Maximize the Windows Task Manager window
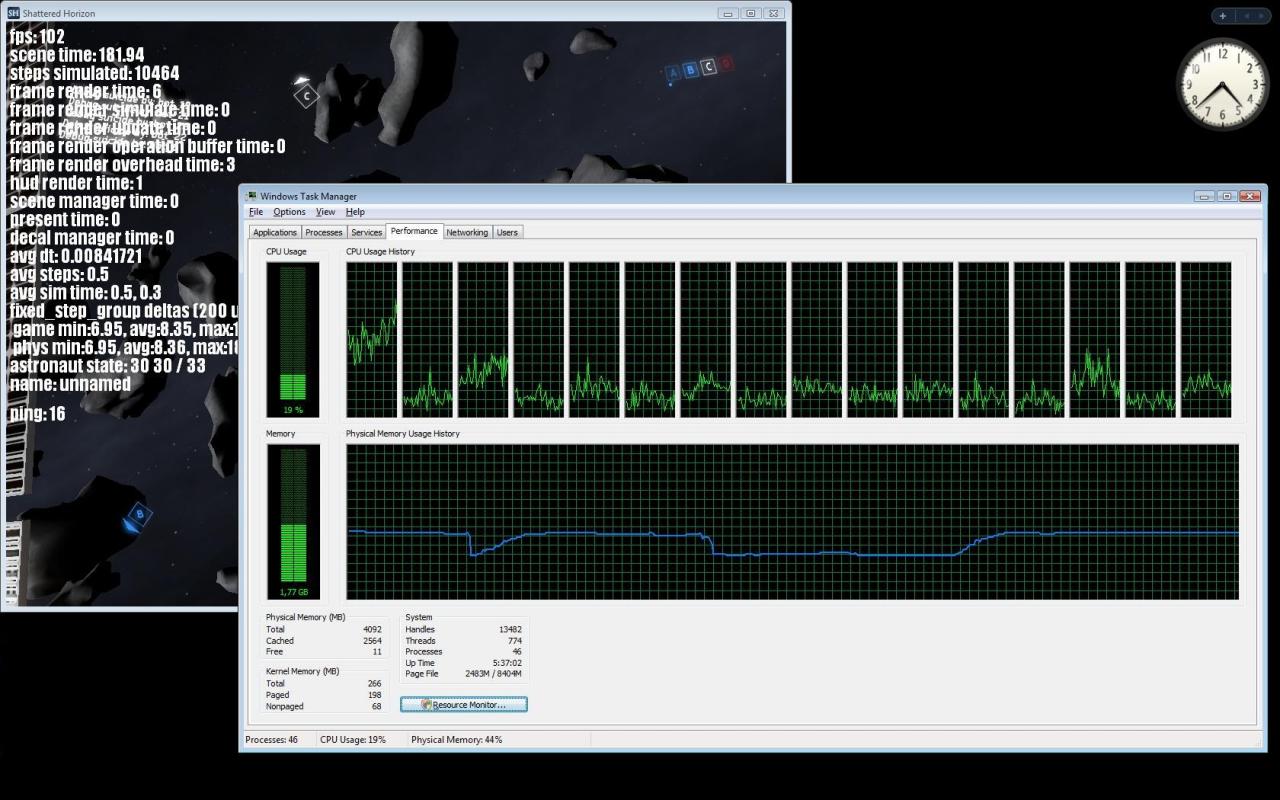Viewport: 1280px width, 800px height. click(1226, 196)
